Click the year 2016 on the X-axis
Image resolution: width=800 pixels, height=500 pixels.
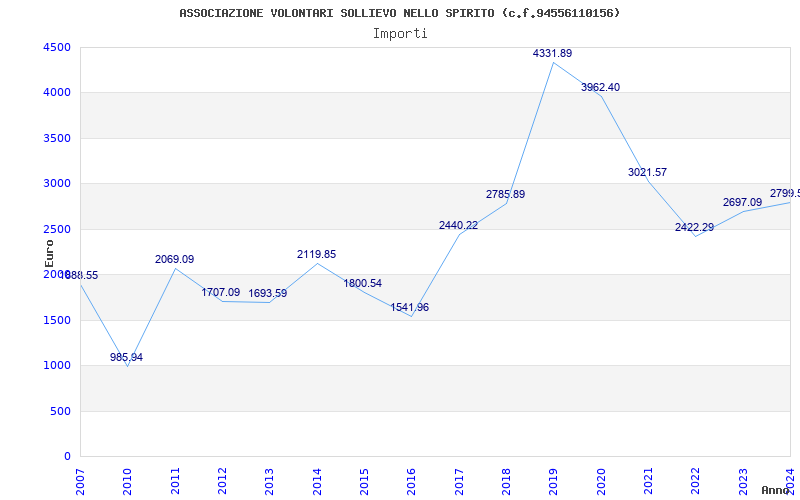[411, 481]
